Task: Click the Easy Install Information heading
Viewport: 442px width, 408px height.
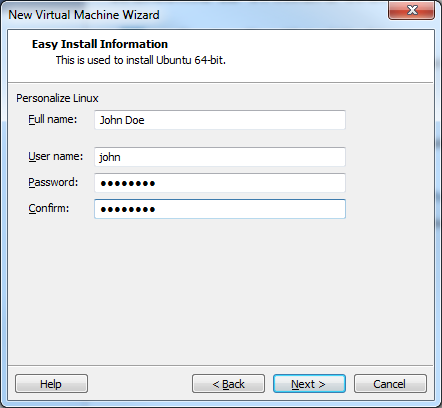Action: [100, 44]
